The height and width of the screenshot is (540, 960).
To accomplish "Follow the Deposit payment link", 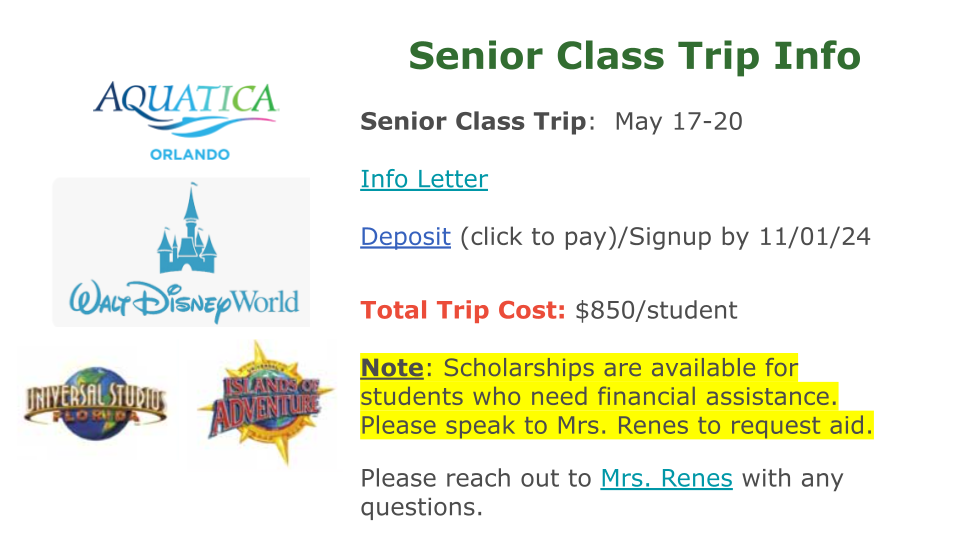I will pyautogui.click(x=405, y=237).
